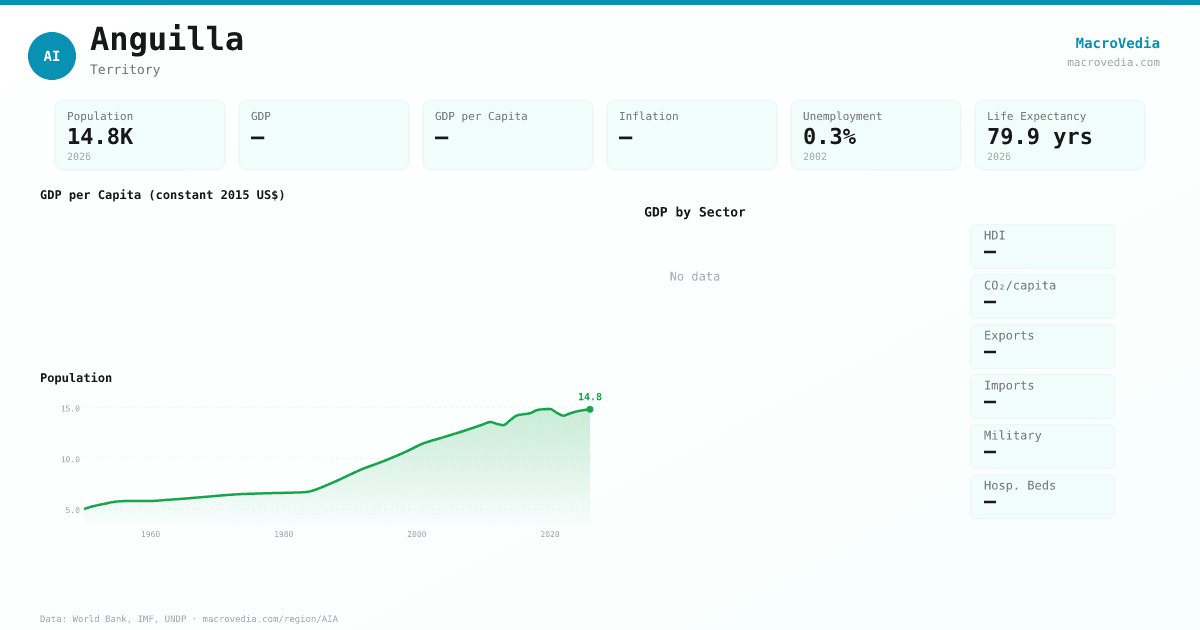
Task: Click the AI circular badge icon
Action: 52,56
